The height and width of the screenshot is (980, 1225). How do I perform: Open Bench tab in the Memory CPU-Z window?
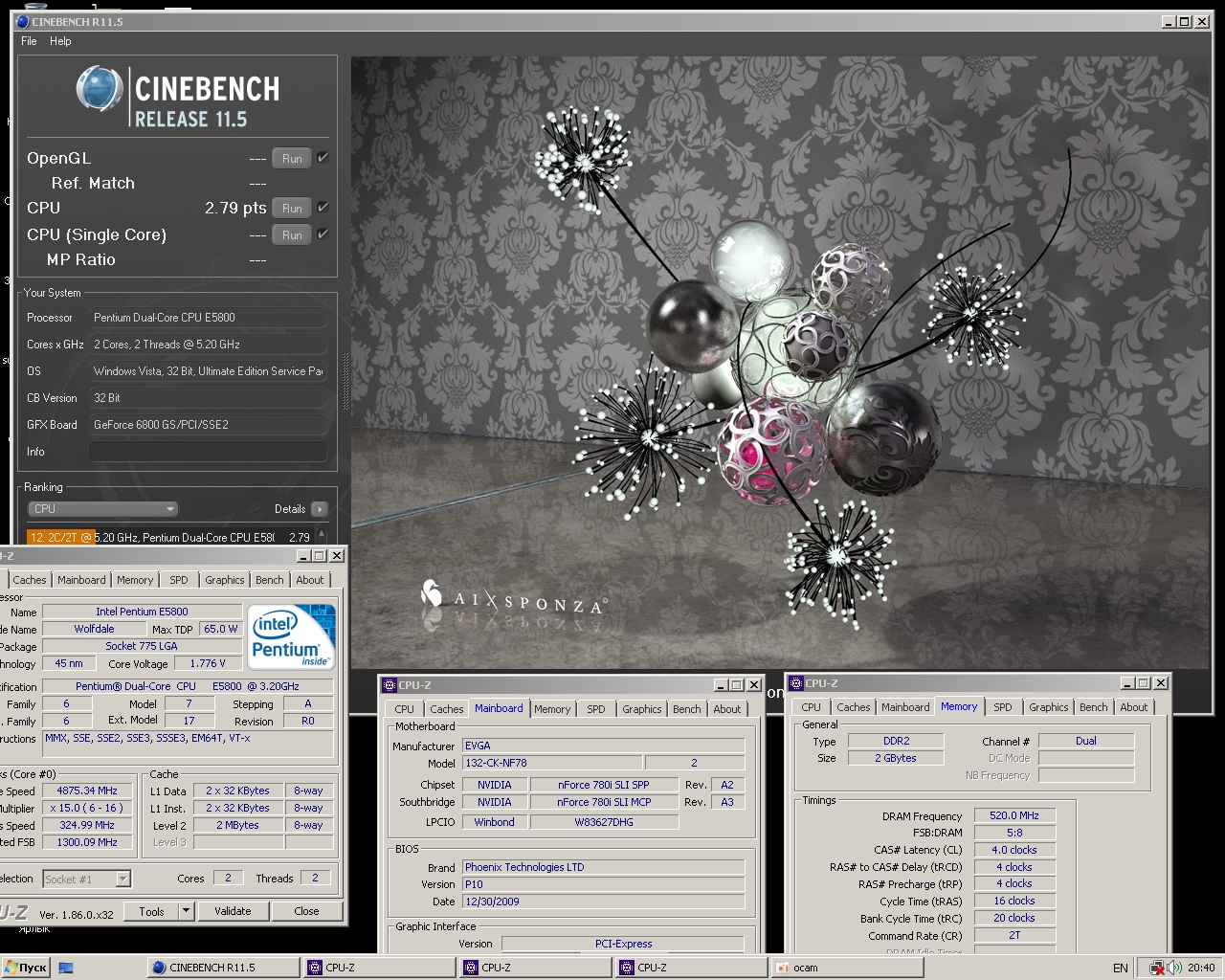1093,707
